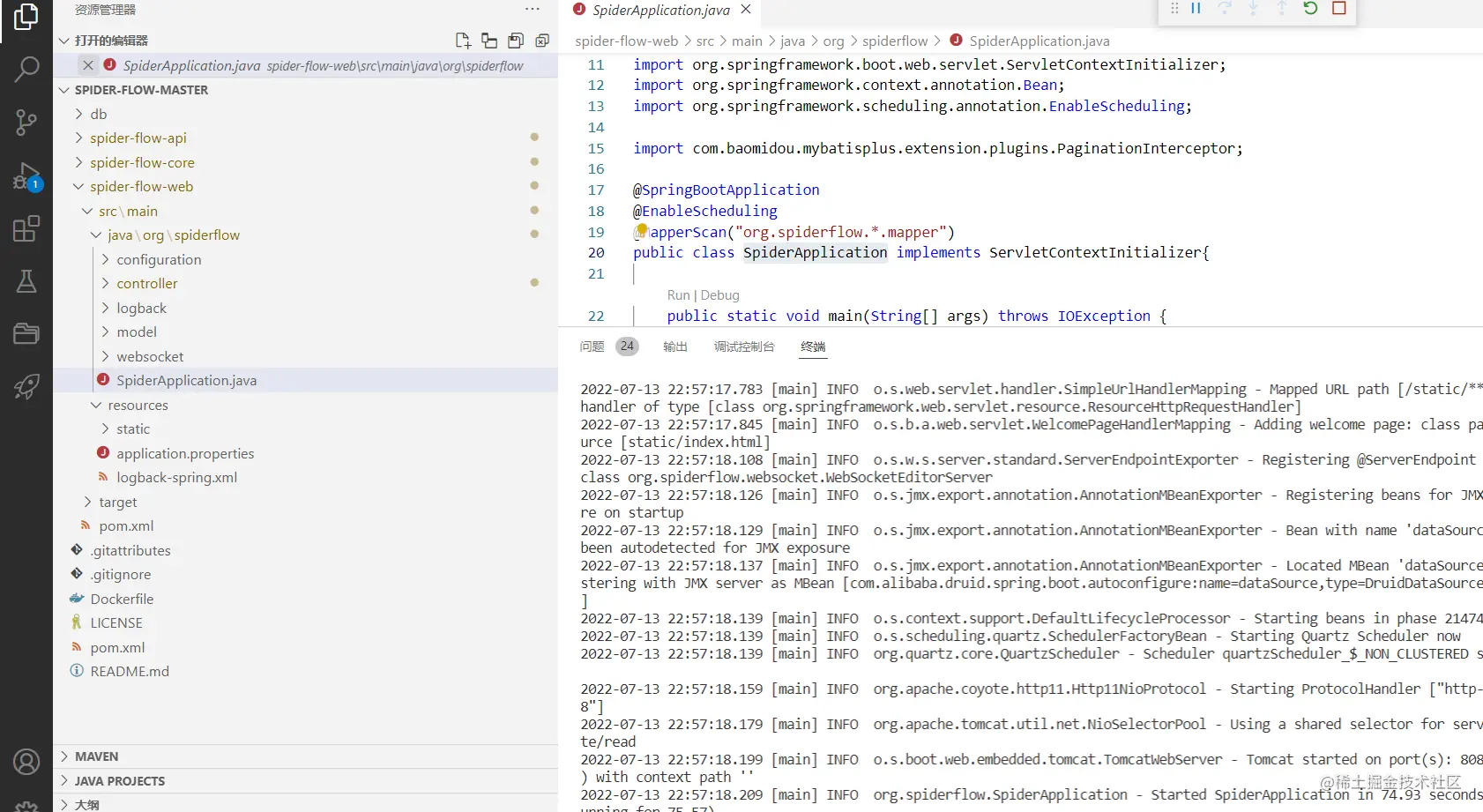Collapse the 打开的编辑器 section
This screenshot has height=812, width=1483.
63,41
